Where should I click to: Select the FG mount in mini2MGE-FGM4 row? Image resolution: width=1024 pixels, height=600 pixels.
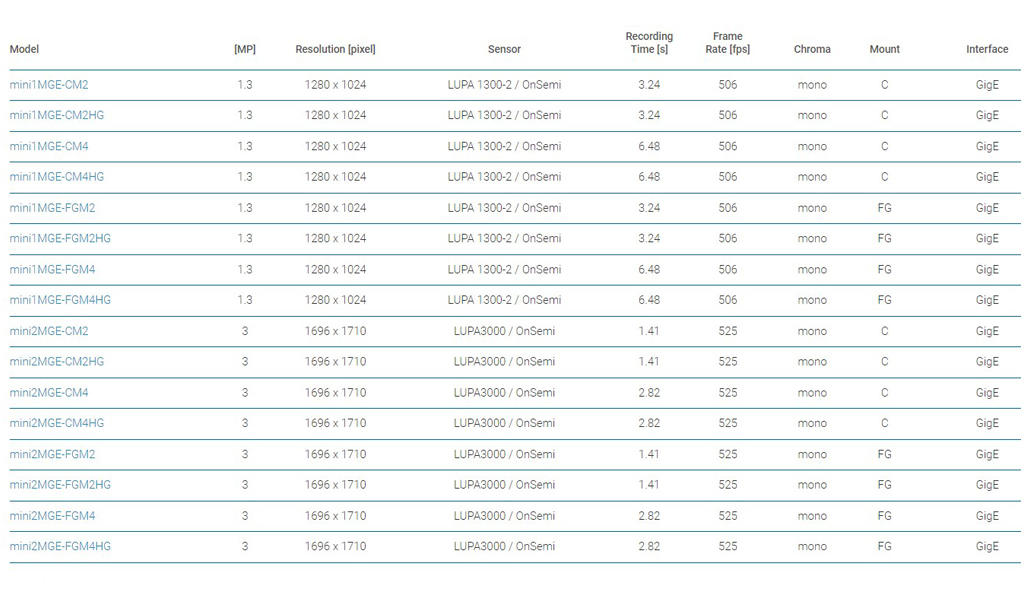pyautogui.click(x=884, y=516)
